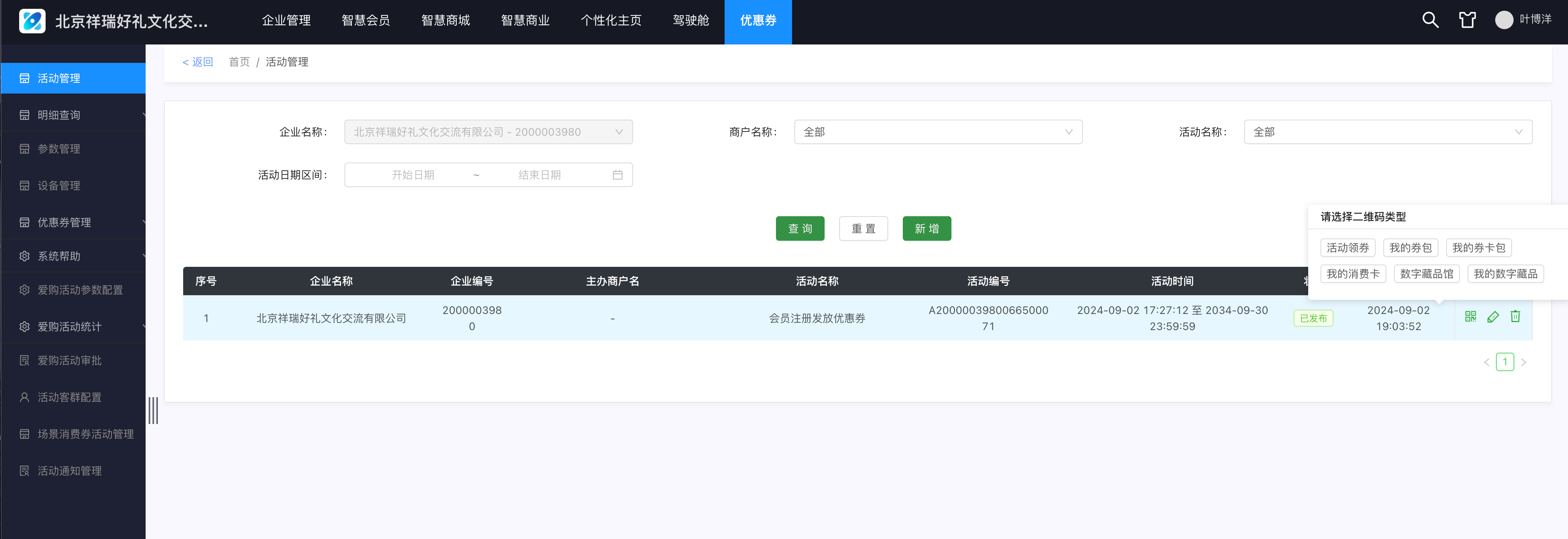1568x539 pixels.
Task: Click 爱购活动审批 sidebar icon
Action: 25,361
